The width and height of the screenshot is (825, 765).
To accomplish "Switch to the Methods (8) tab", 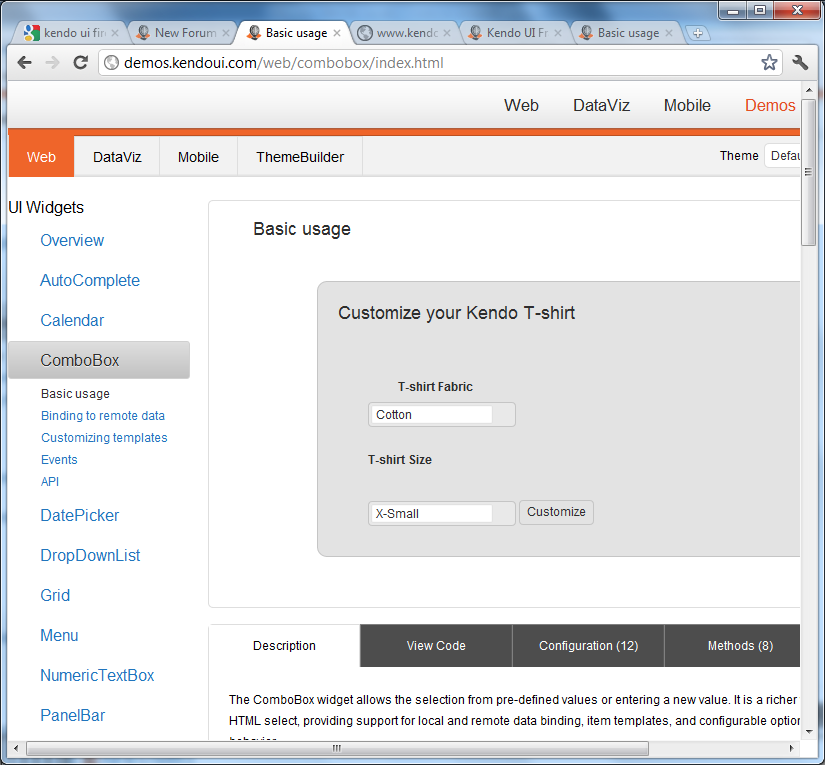I will 732,646.
